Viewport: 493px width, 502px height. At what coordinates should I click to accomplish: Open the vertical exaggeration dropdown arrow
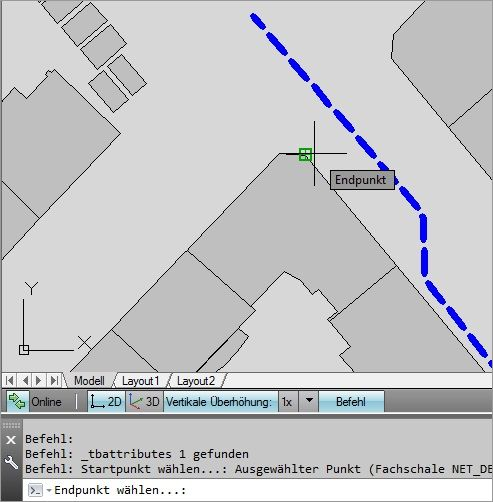coord(309,401)
